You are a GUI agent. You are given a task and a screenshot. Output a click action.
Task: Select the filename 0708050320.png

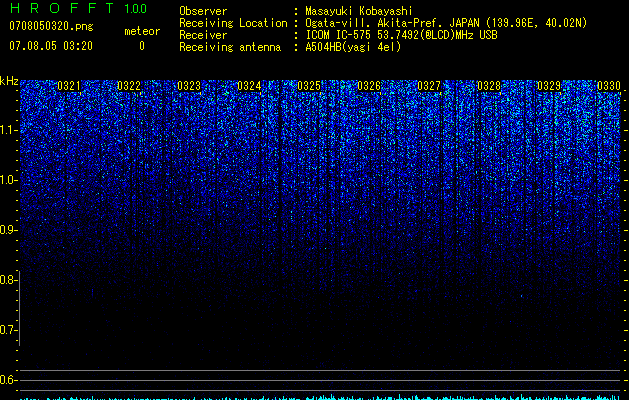(51, 26)
